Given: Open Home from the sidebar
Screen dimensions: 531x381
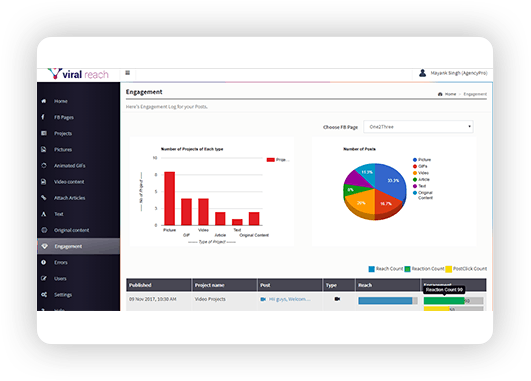Looking at the screenshot, I should click(61, 101).
